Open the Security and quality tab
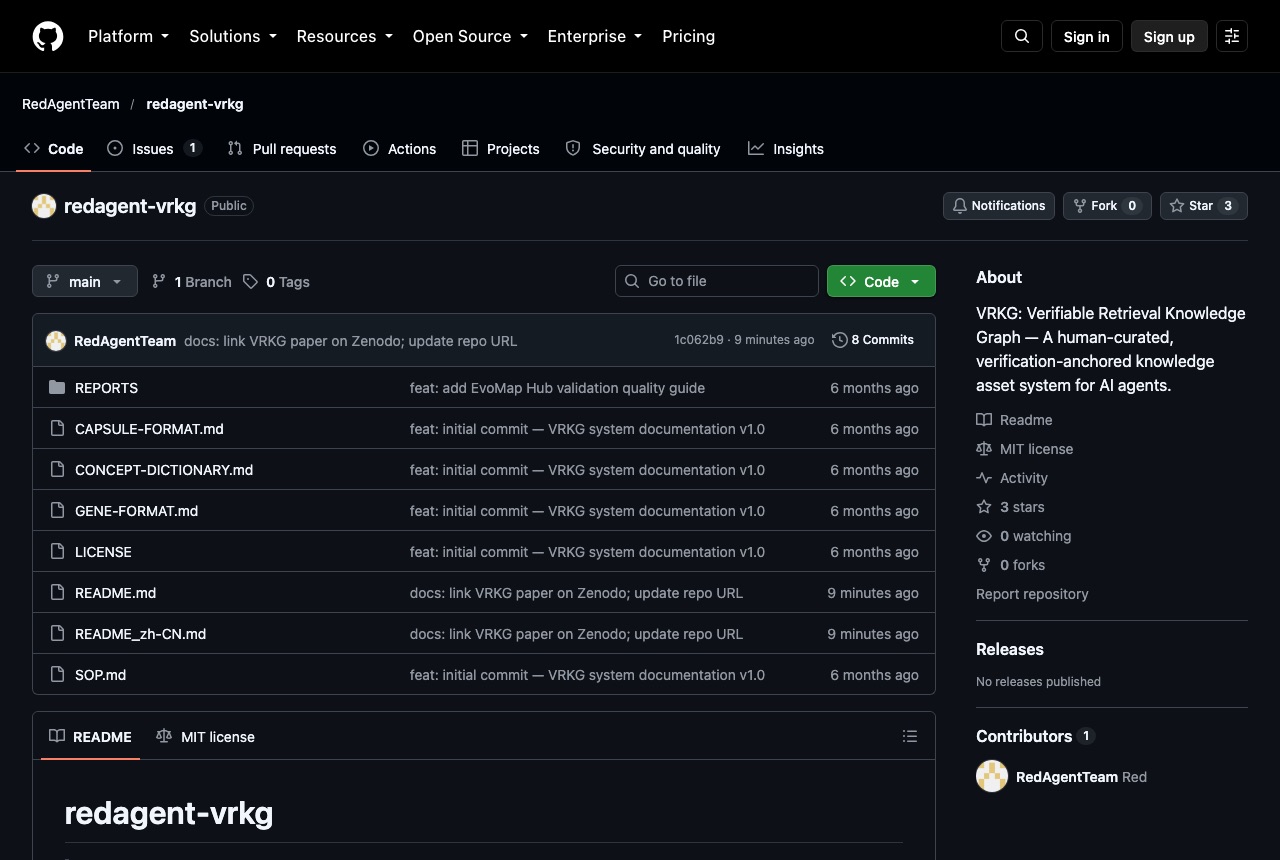The width and height of the screenshot is (1280, 860). click(643, 149)
